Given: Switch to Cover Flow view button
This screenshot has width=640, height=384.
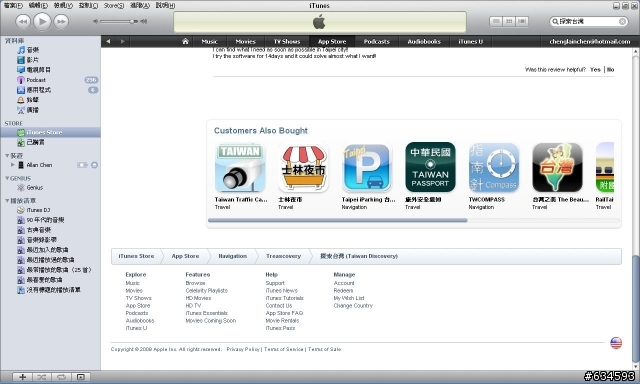Looking at the screenshot, I should point(522,21).
